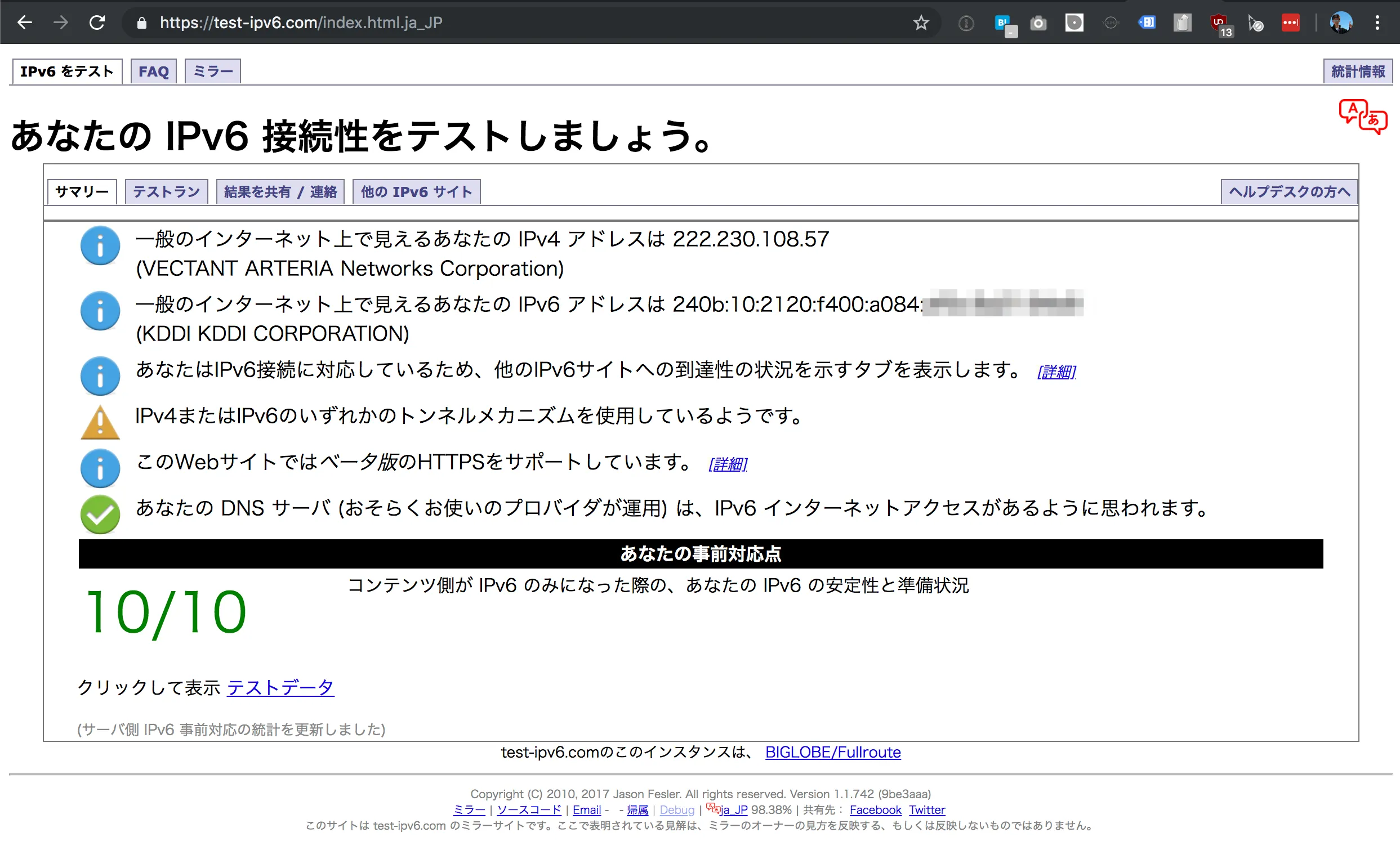Open Chrome three-dot menu
1400x868 pixels.
(1377, 23)
